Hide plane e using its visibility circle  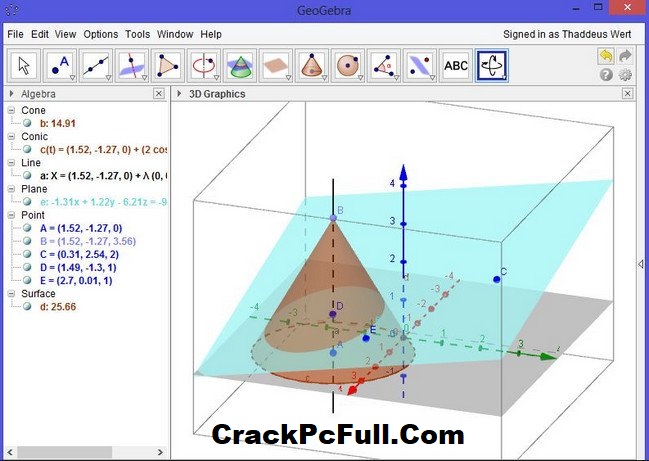pyautogui.click(x=29, y=201)
